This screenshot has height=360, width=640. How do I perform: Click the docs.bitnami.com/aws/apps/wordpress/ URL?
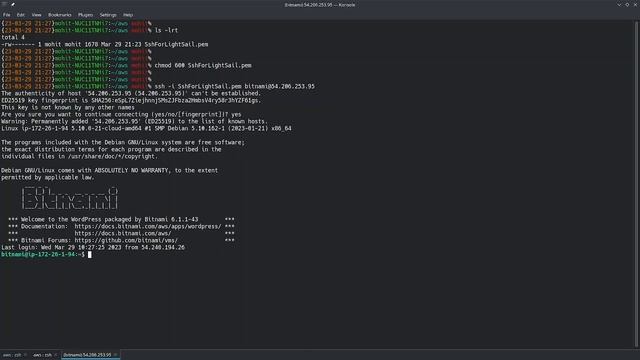(148, 227)
